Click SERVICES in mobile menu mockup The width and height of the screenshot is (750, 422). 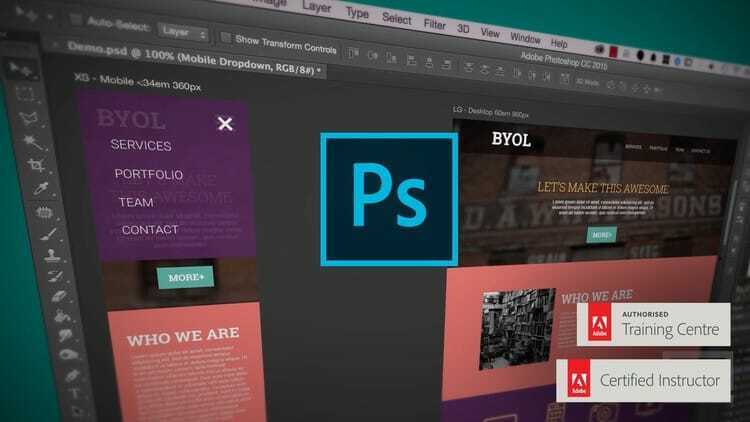click(x=141, y=145)
